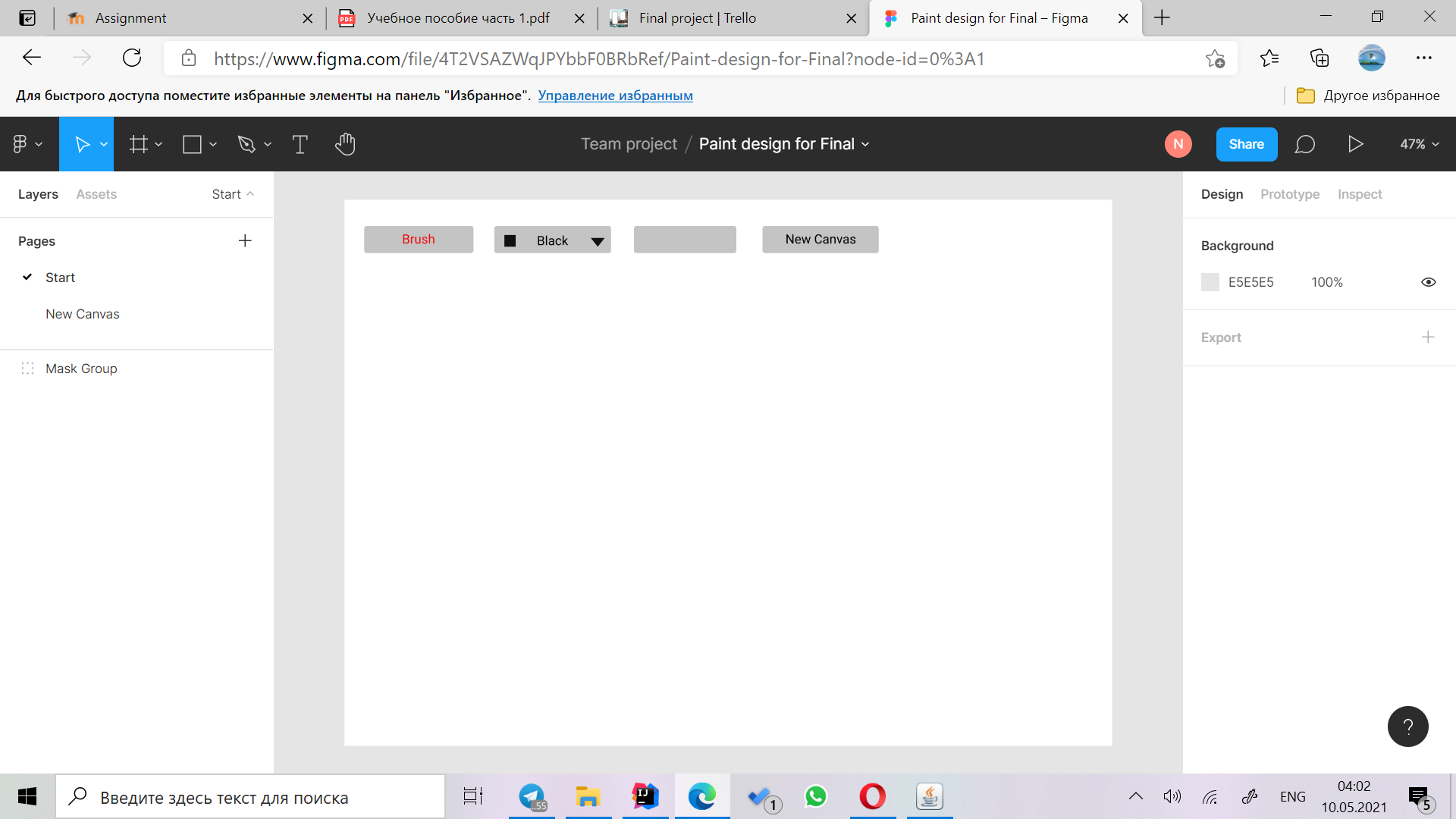
Task: Open the Black color dropdown in canvas
Action: click(x=598, y=240)
